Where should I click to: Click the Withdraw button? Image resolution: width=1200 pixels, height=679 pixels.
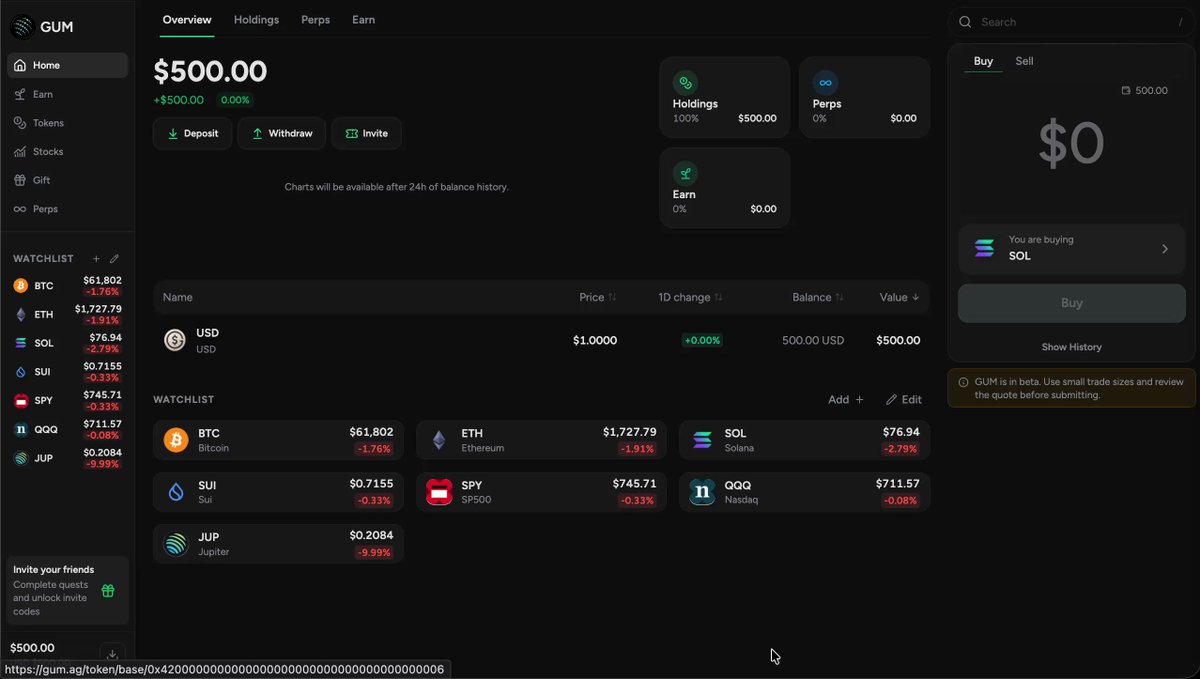[281, 134]
